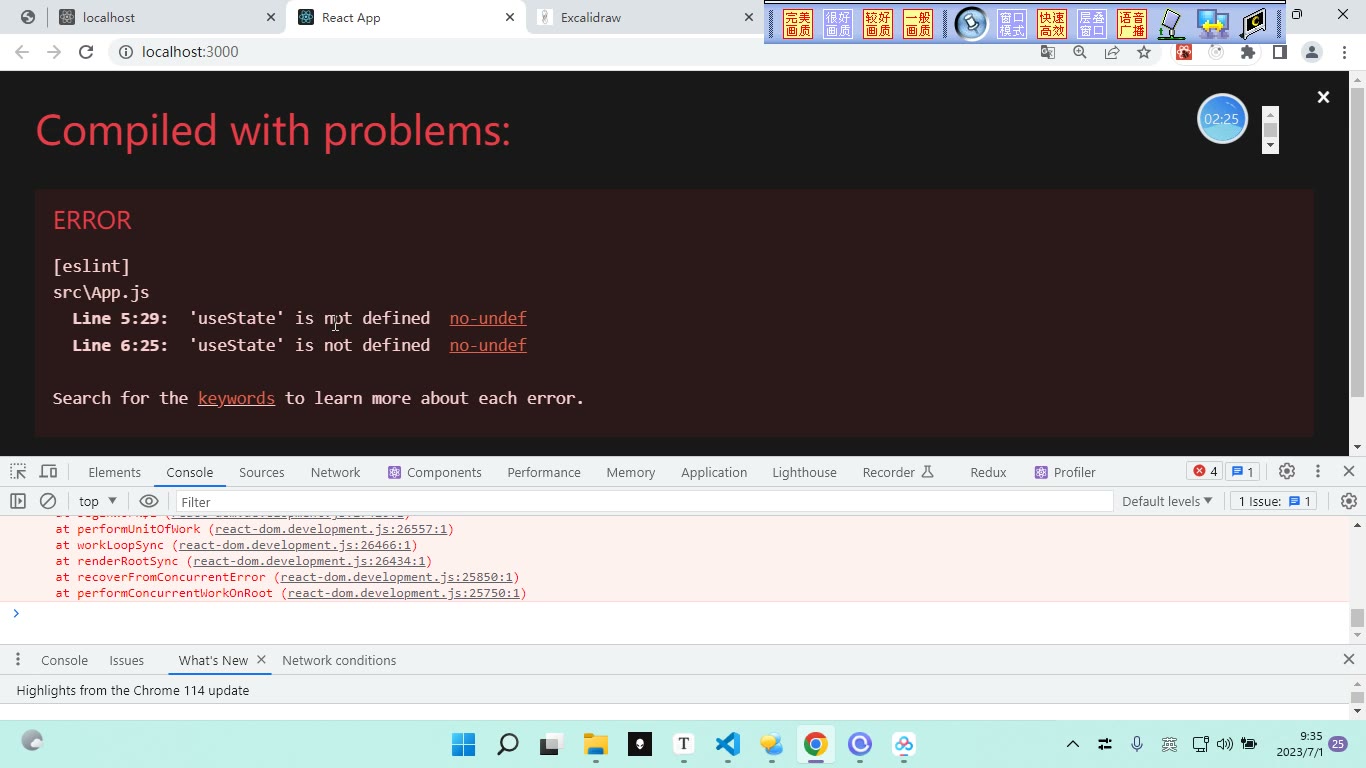This screenshot has height=768, width=1366.
Task: Switch to the Network tab in DevTools
Action: pyautogui.click(x=335, y=472)
